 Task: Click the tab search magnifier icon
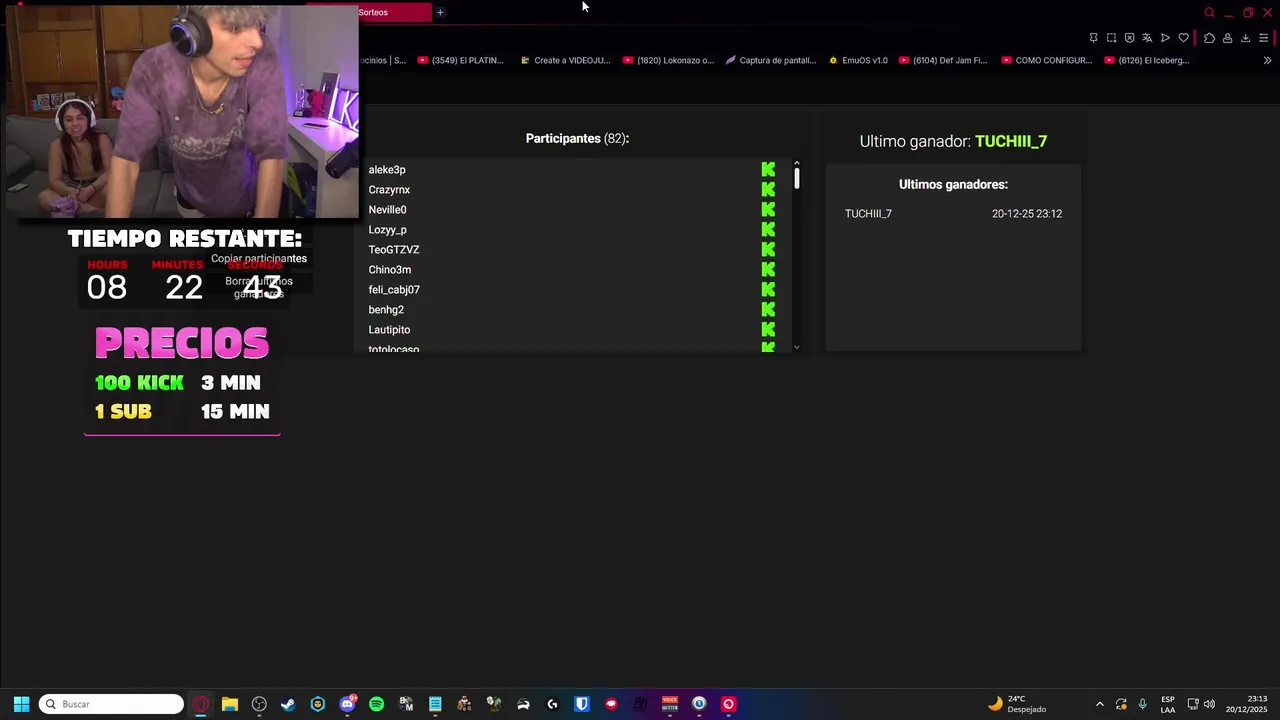[1209, 12]
